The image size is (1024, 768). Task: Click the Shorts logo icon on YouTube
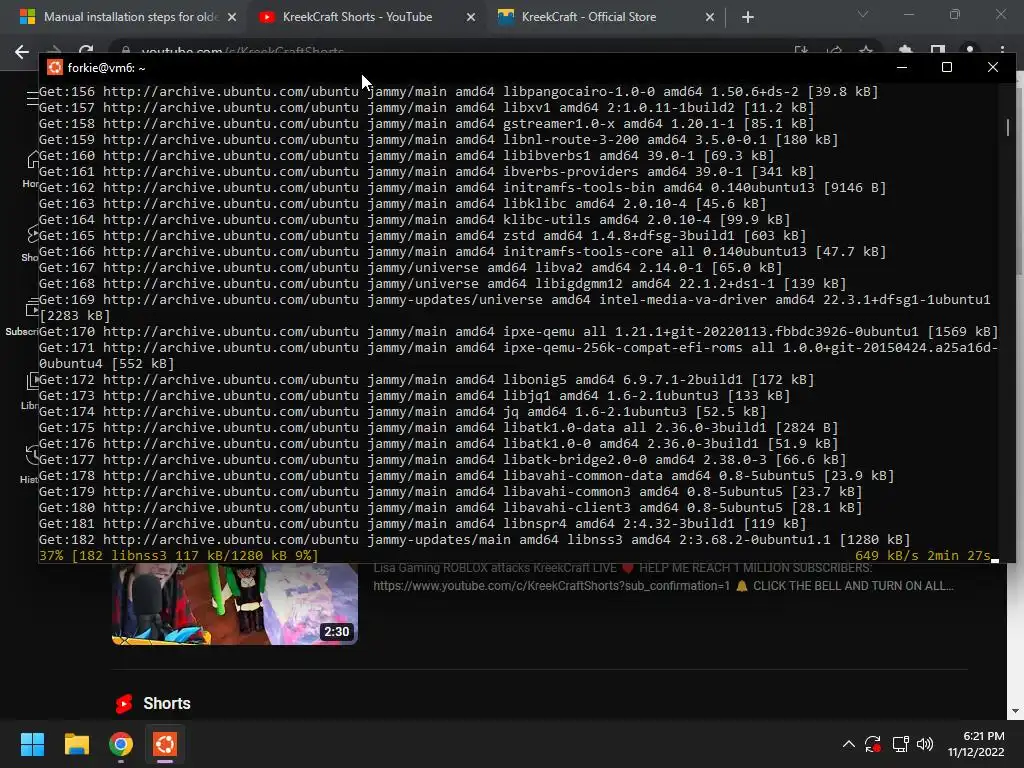[x=124, y=703]
